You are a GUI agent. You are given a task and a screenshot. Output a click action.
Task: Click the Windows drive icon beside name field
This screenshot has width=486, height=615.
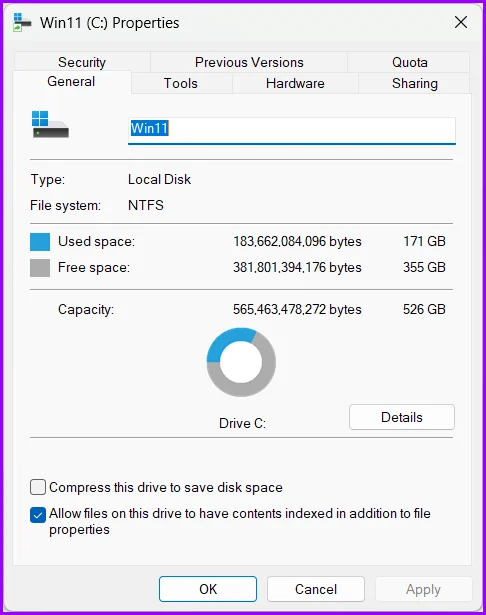(50, 124)
